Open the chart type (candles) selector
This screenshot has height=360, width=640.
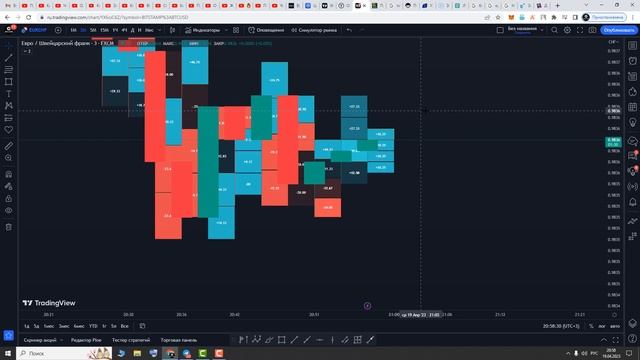[173, 30]
